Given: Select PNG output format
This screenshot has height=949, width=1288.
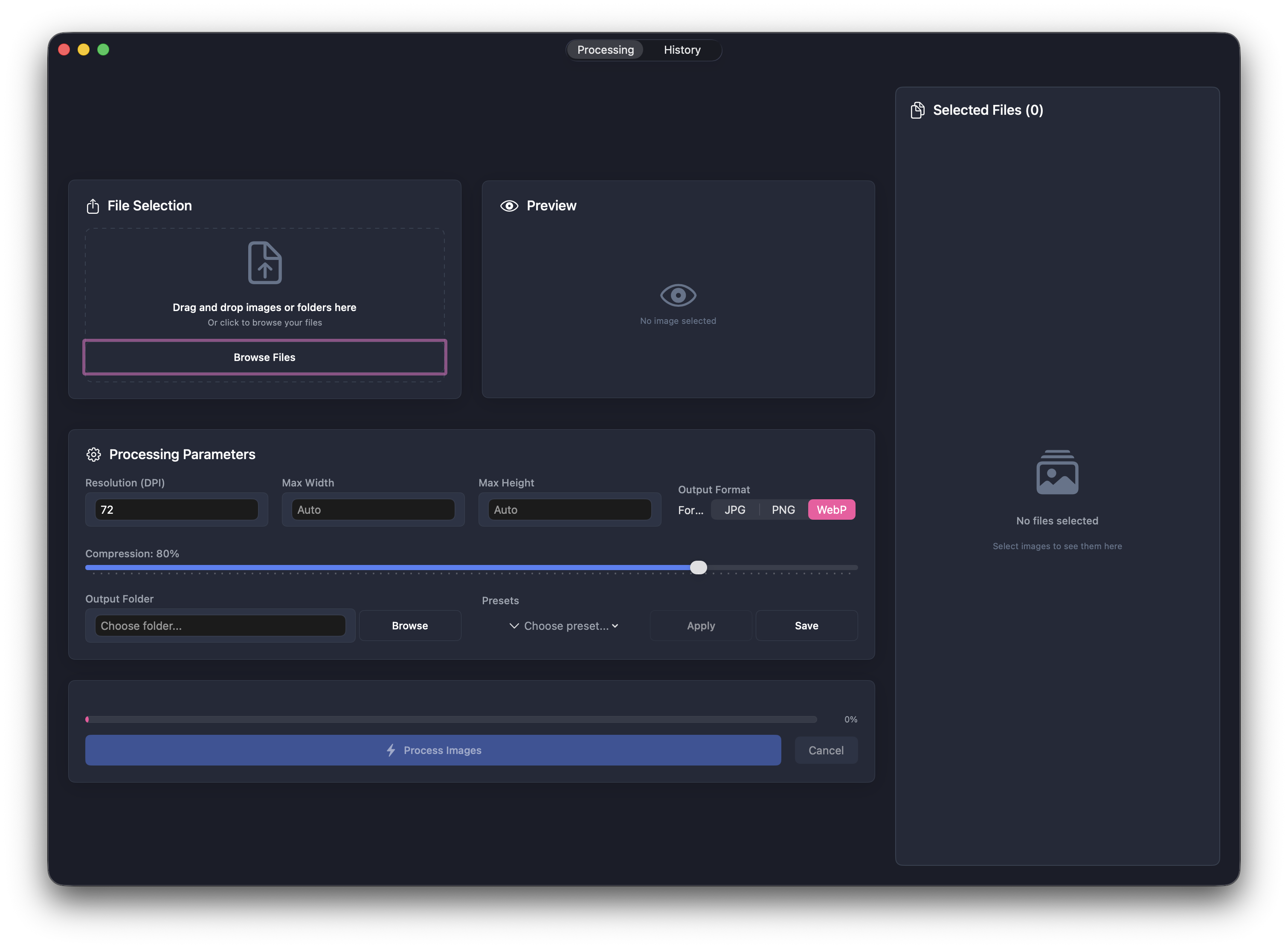Looking at the screenshot, I should point(783,510).
